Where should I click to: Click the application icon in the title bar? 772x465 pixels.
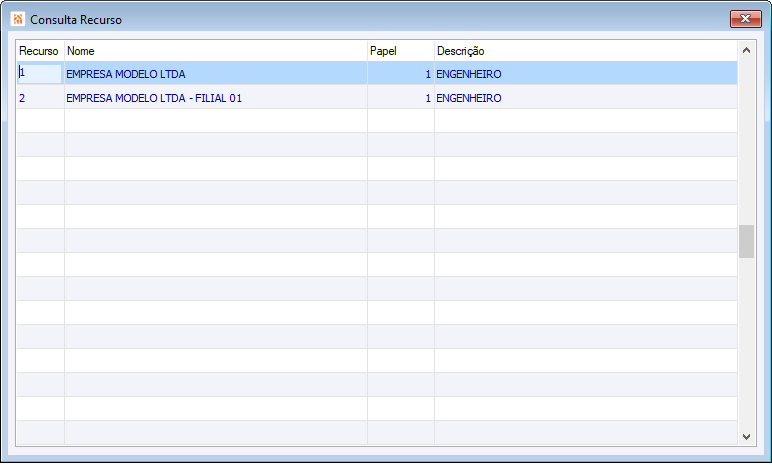click(18, 19)
